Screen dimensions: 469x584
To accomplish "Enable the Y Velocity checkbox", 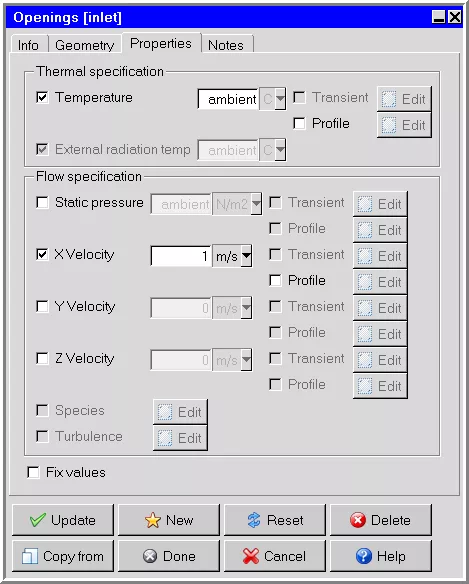I will tap(42, 307).
